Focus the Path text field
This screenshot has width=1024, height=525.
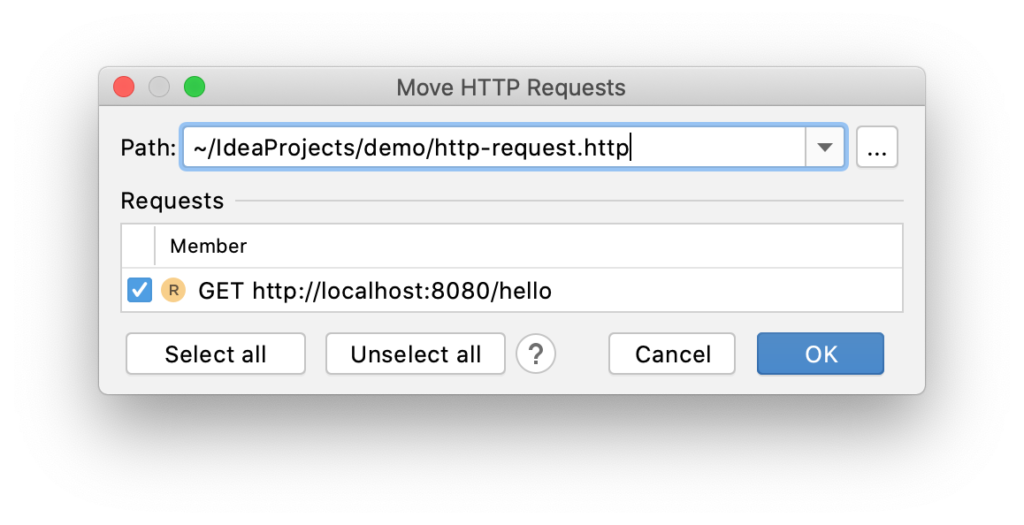click(494, 148)
